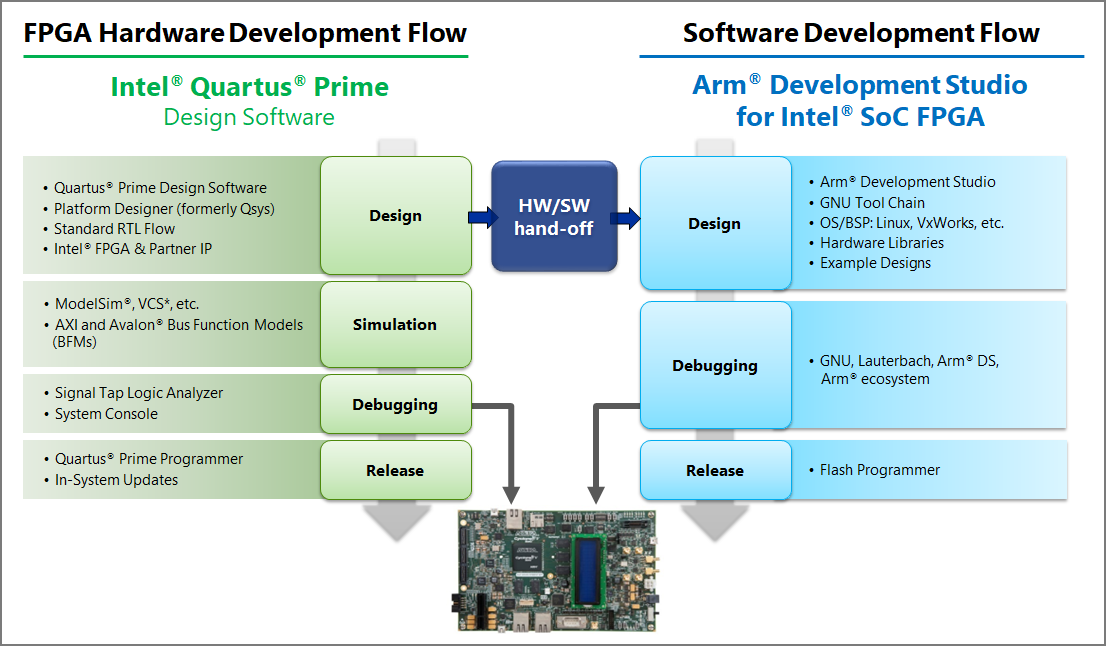Click the software flow Design box
1106x646 pixels.
pyautogui.click(x=715, y=224)
